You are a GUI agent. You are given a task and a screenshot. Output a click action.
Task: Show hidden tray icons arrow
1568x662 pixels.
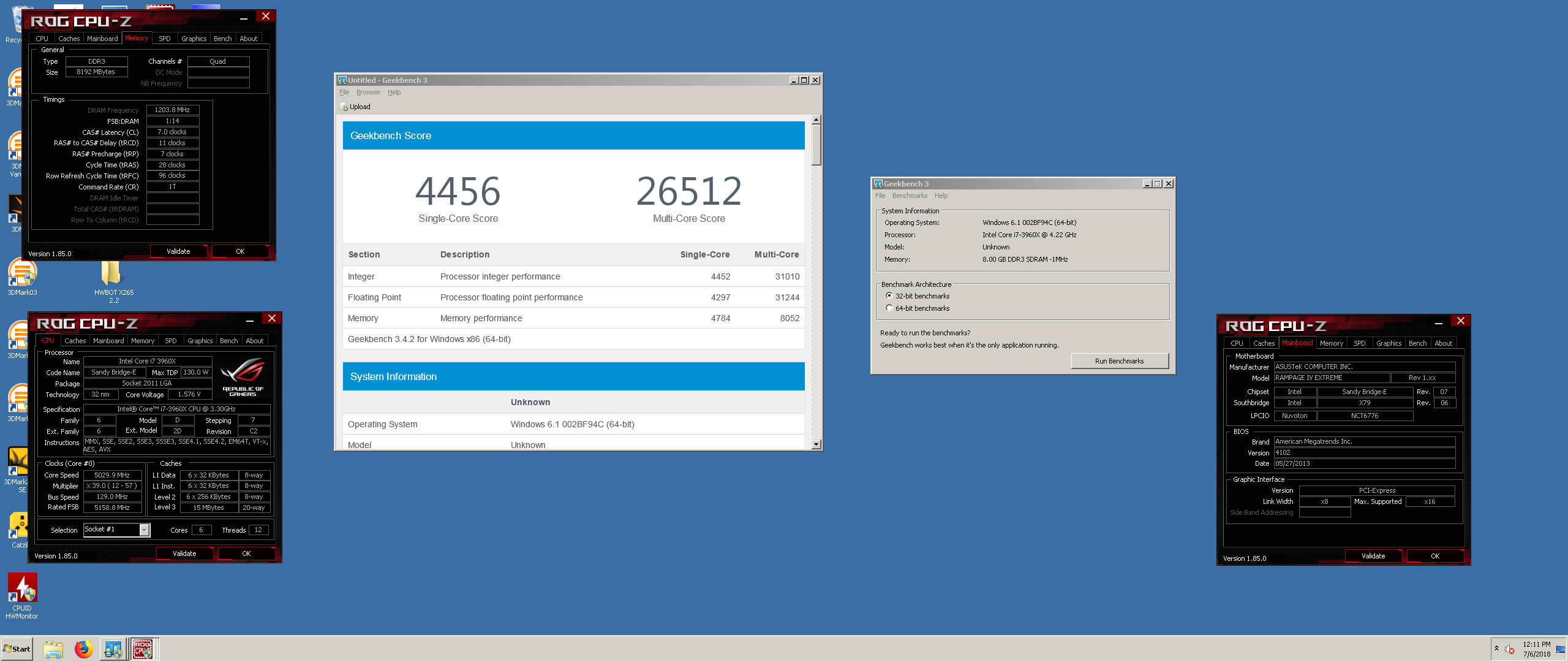coord(1496,649)
